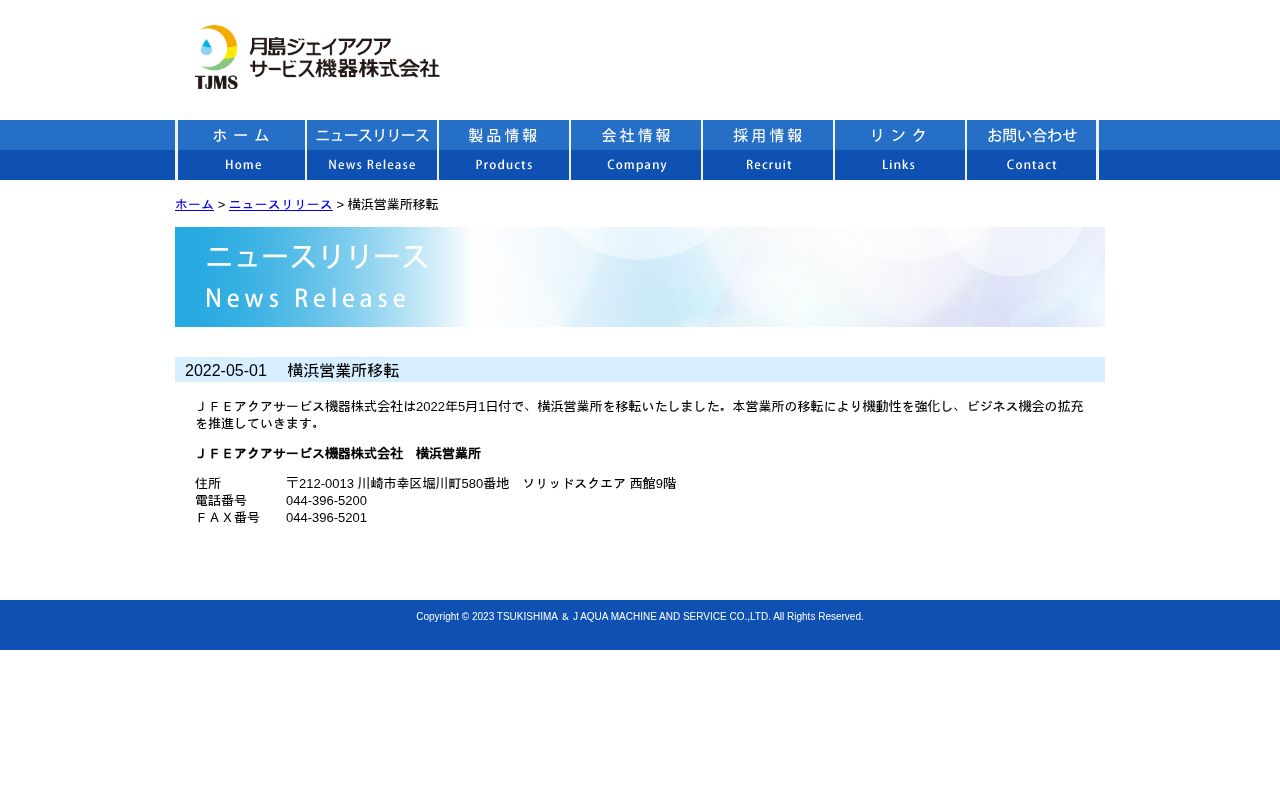The width and height of the screenshot is (1280, 800).
Task: Click the 2022-05-01 article date
Action: click(226, 370)
